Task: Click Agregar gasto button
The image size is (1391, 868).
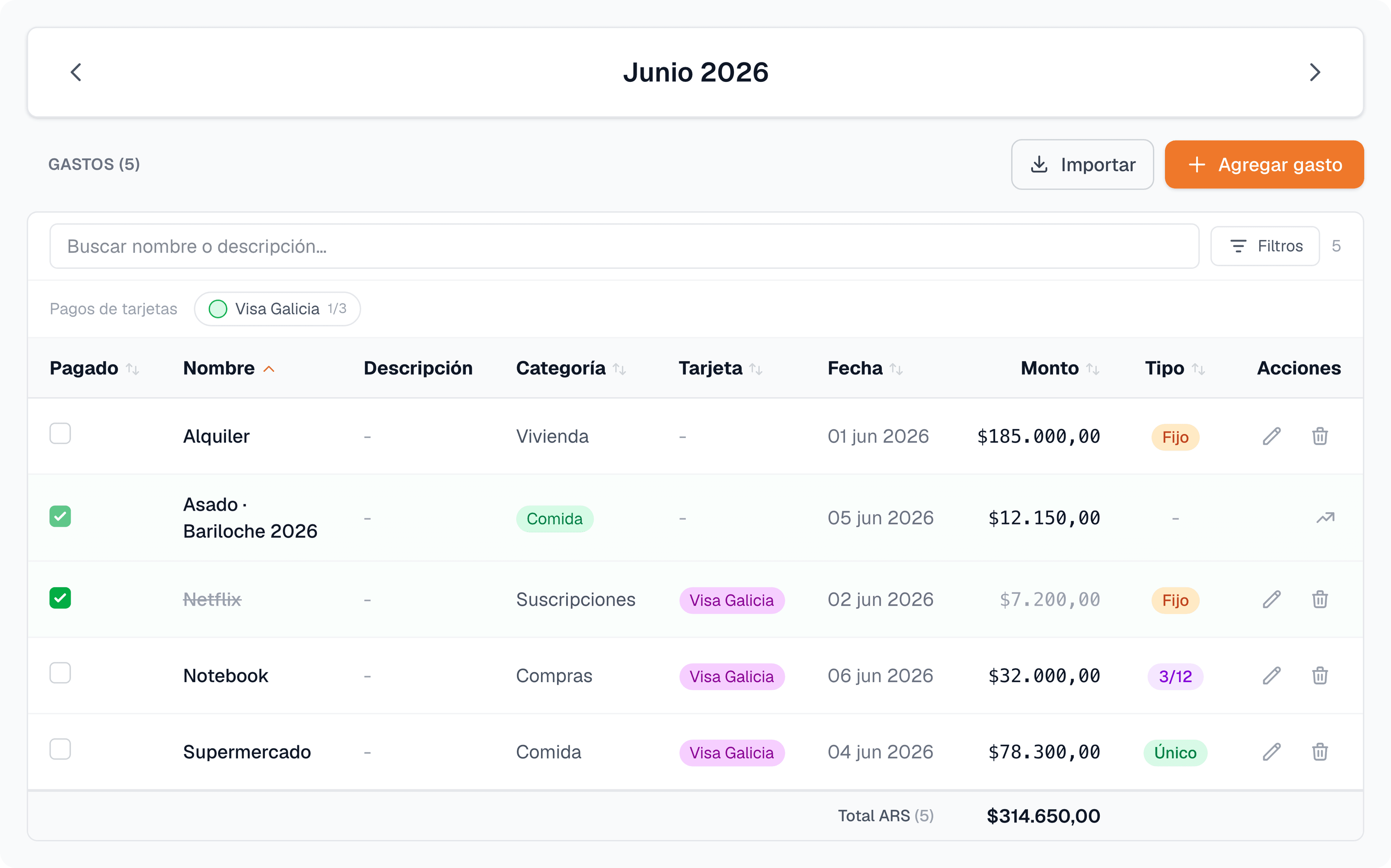Action: click(x=1264, y=165)
